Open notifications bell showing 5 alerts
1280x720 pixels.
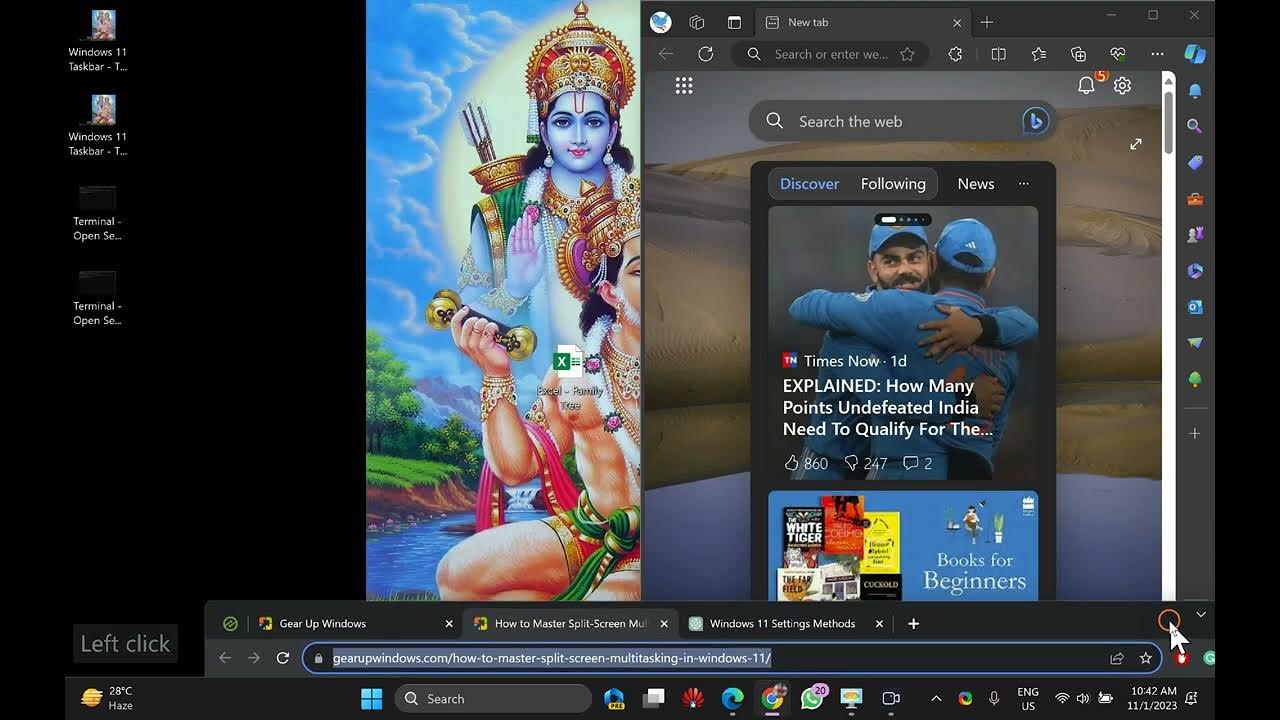(x=1087, y=86)
